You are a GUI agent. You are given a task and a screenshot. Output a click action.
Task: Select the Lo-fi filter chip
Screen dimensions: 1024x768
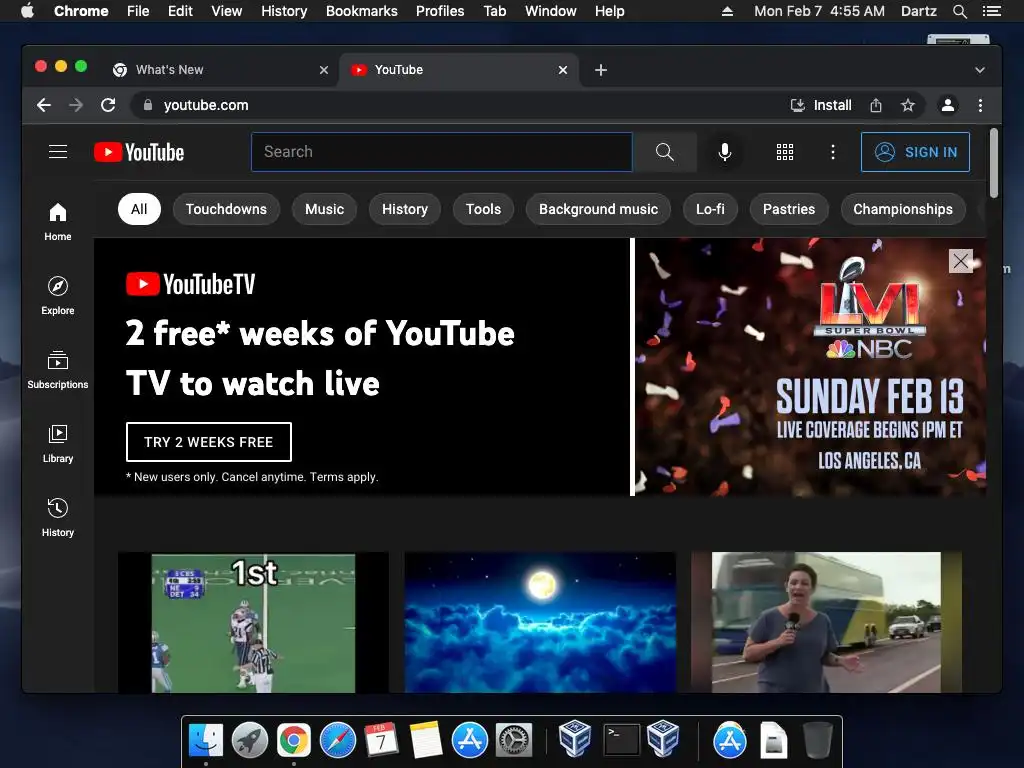click(x=710, y=209)
